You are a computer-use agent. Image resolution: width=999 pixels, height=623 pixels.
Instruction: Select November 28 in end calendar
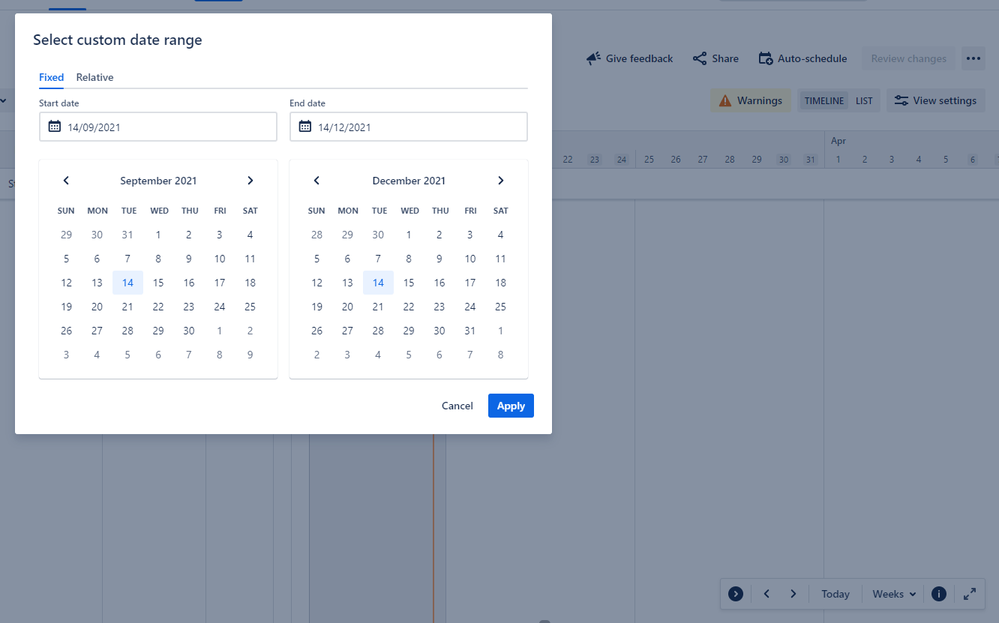click(x=317, y=234)
